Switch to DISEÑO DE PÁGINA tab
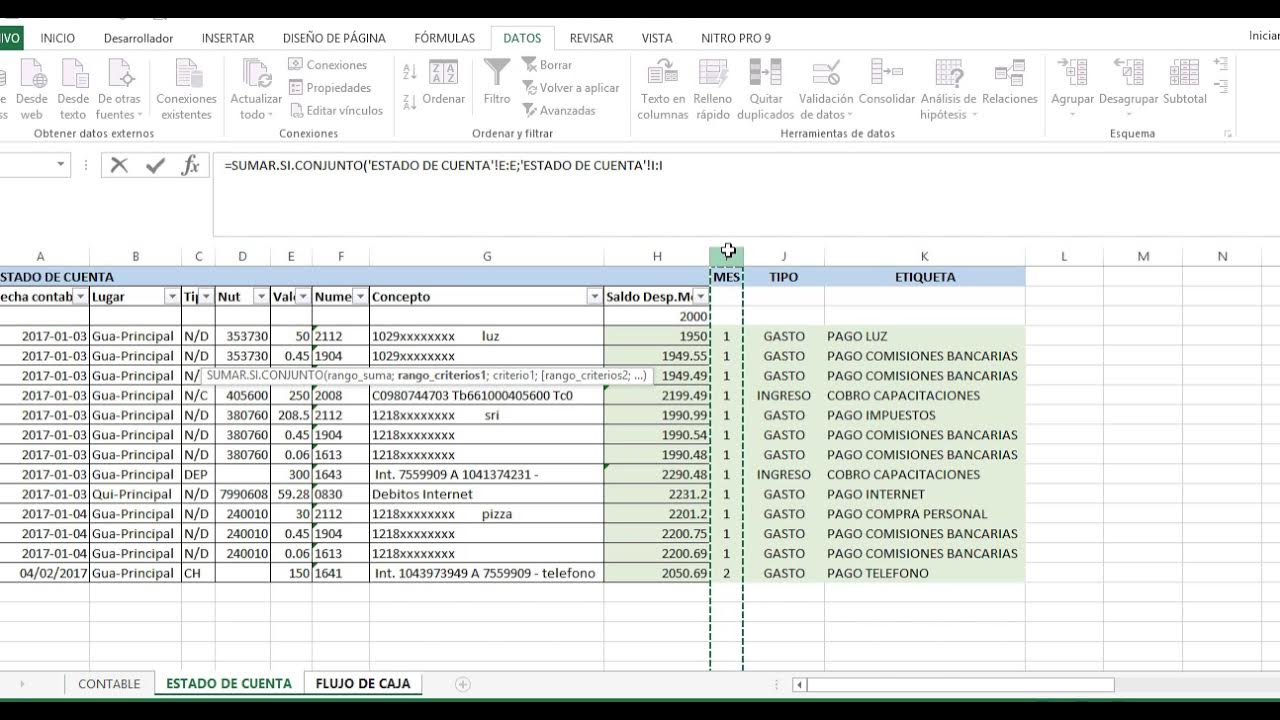 (334, 38)
